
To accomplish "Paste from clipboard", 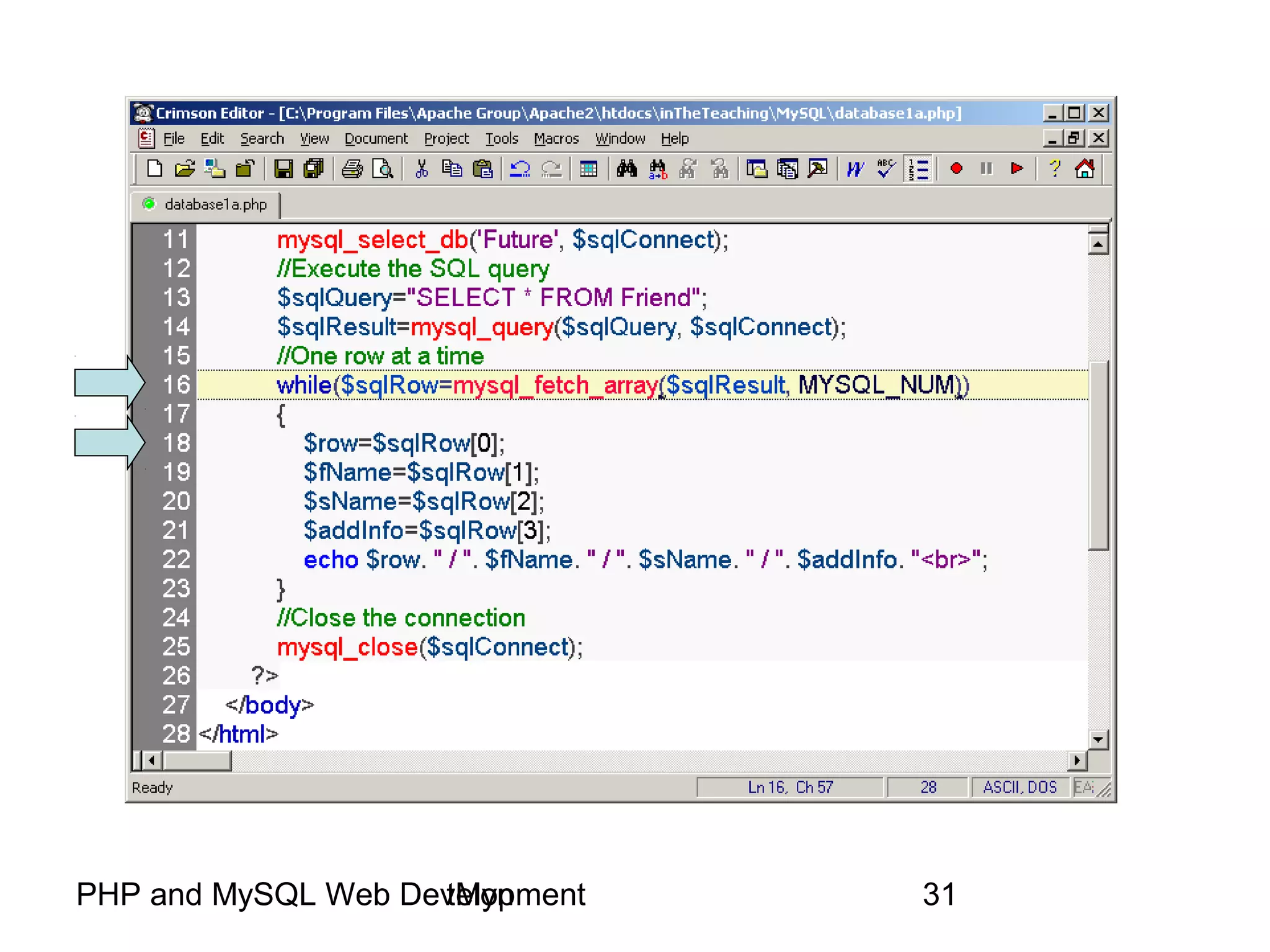I will coord(482,169).
